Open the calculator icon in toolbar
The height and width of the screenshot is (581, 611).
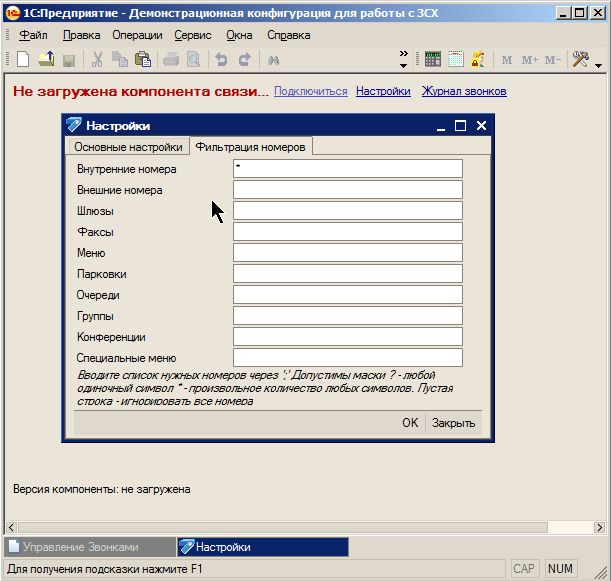pyautogui.click(x=433, y=60)
